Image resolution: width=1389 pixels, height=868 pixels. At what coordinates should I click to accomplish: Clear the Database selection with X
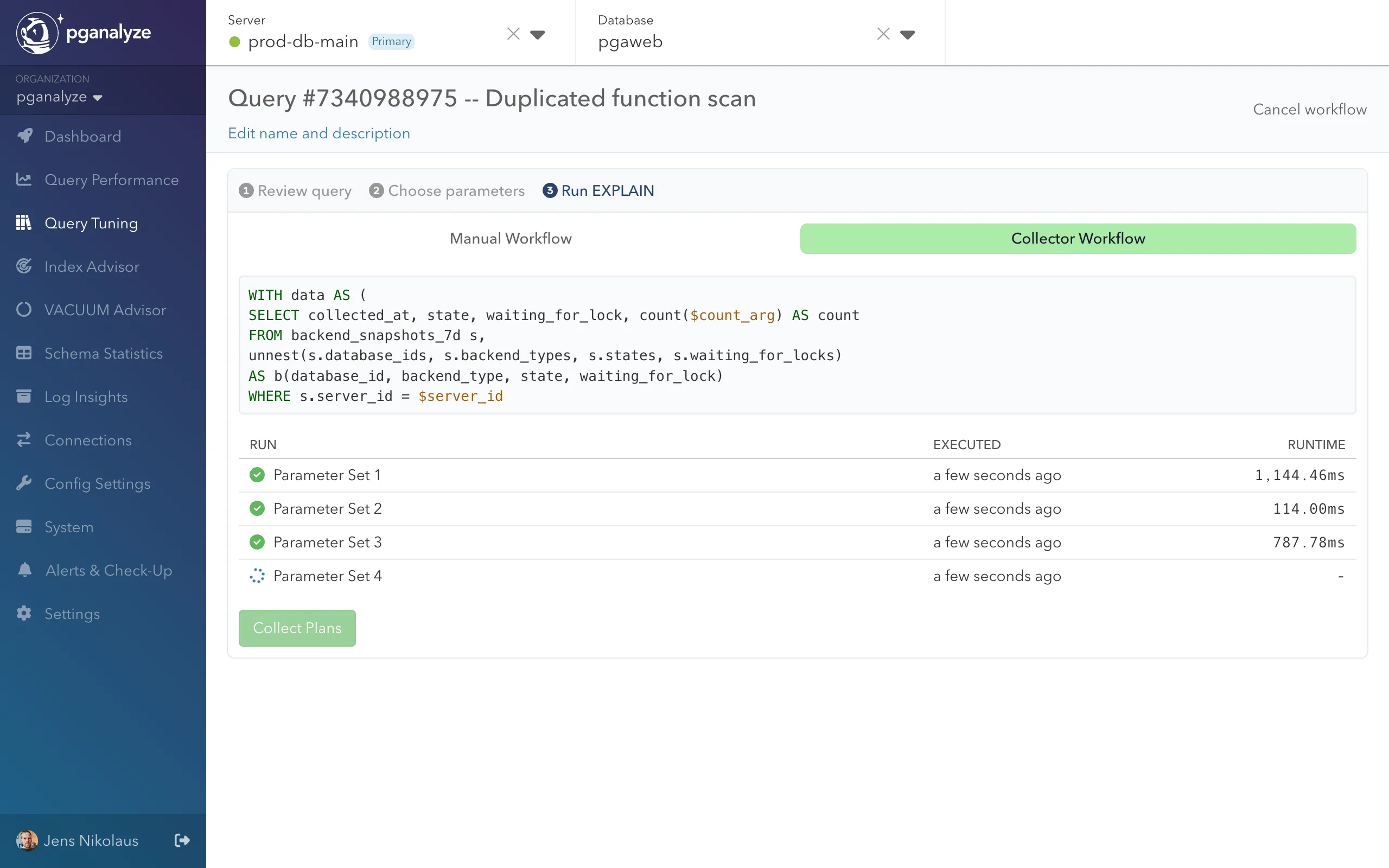tap(883, 34)
